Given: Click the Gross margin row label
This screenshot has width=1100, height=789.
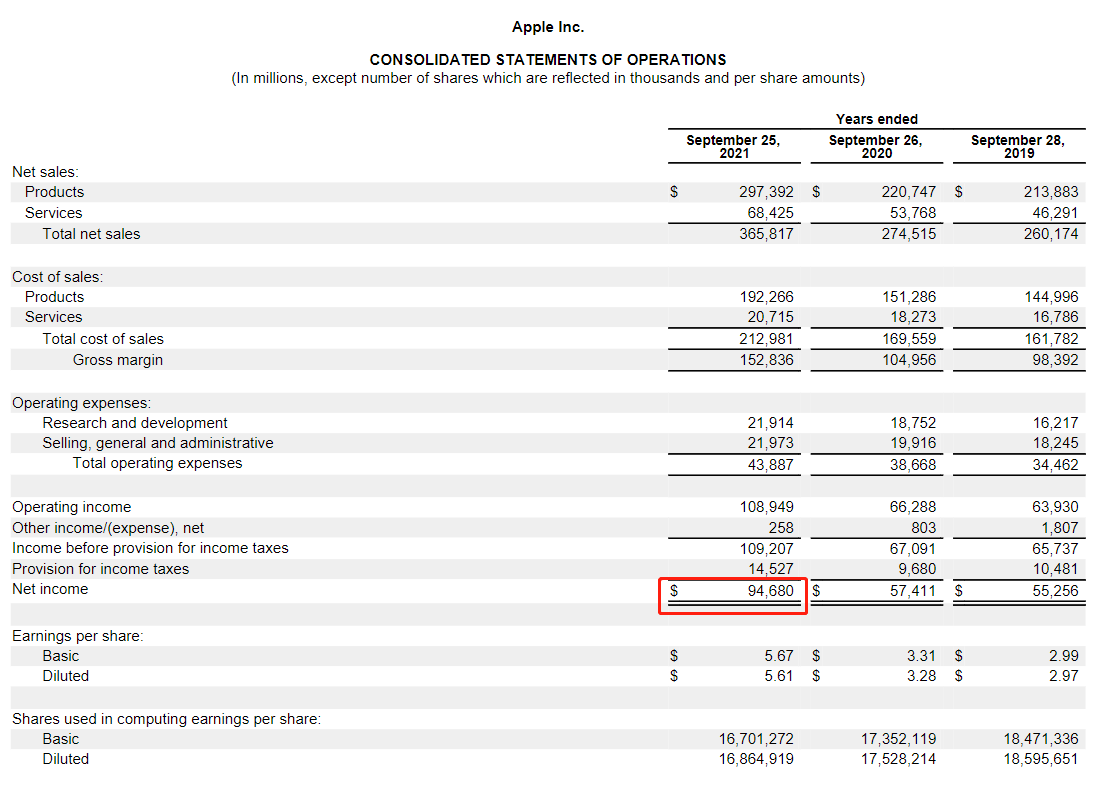Looking at the screenshot, I should (118, 360).
